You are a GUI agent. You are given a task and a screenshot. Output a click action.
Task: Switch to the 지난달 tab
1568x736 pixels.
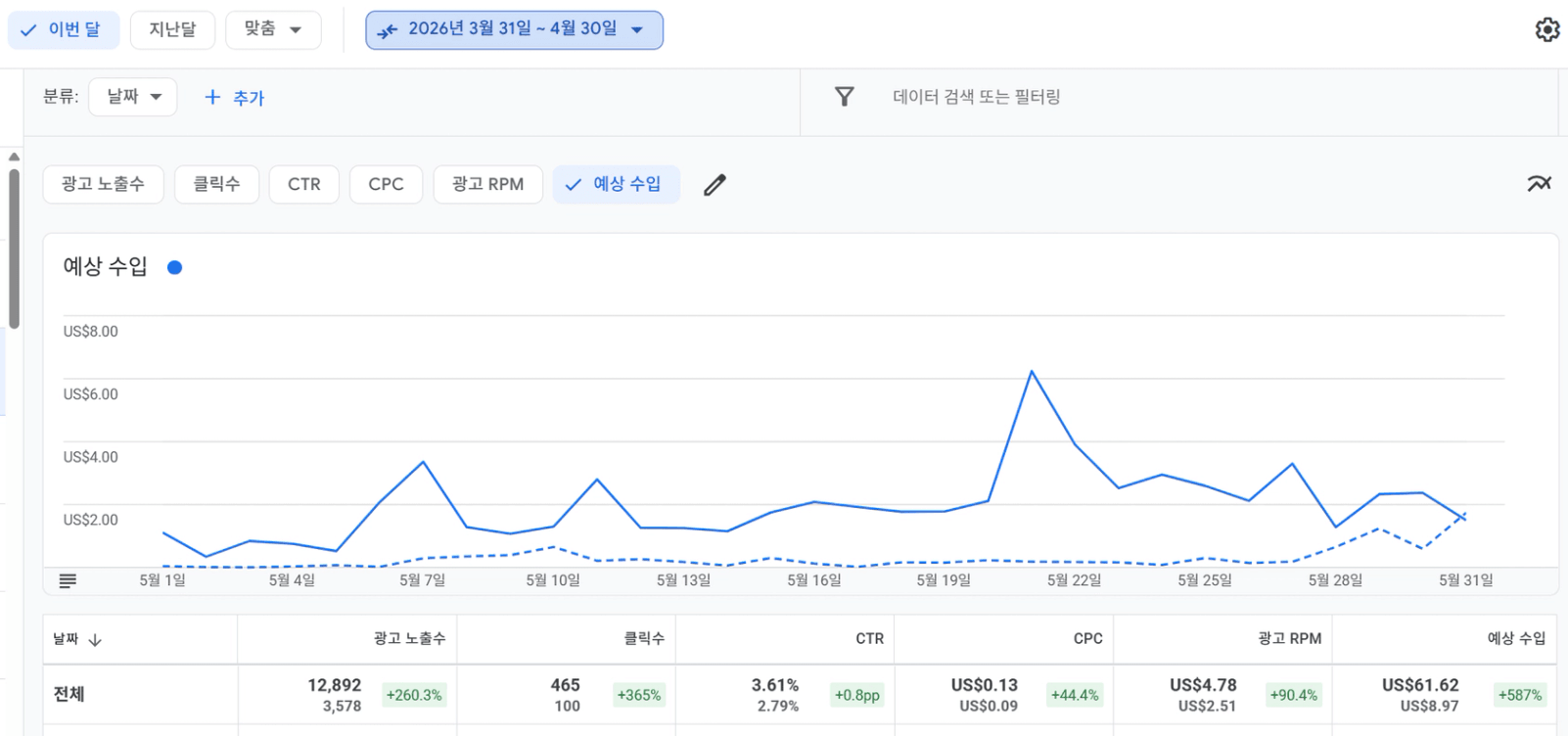(172, 29)
